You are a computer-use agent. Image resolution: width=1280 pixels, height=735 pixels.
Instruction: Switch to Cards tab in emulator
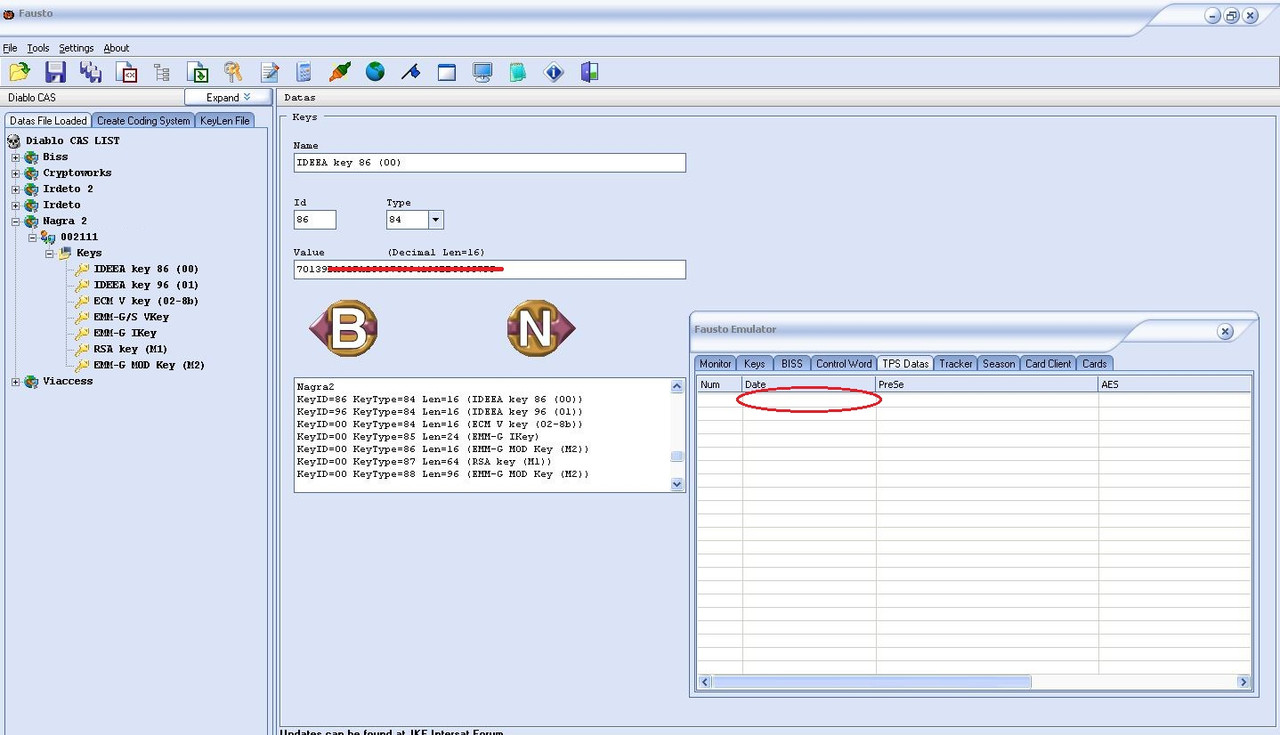[x=1094, y=363]
